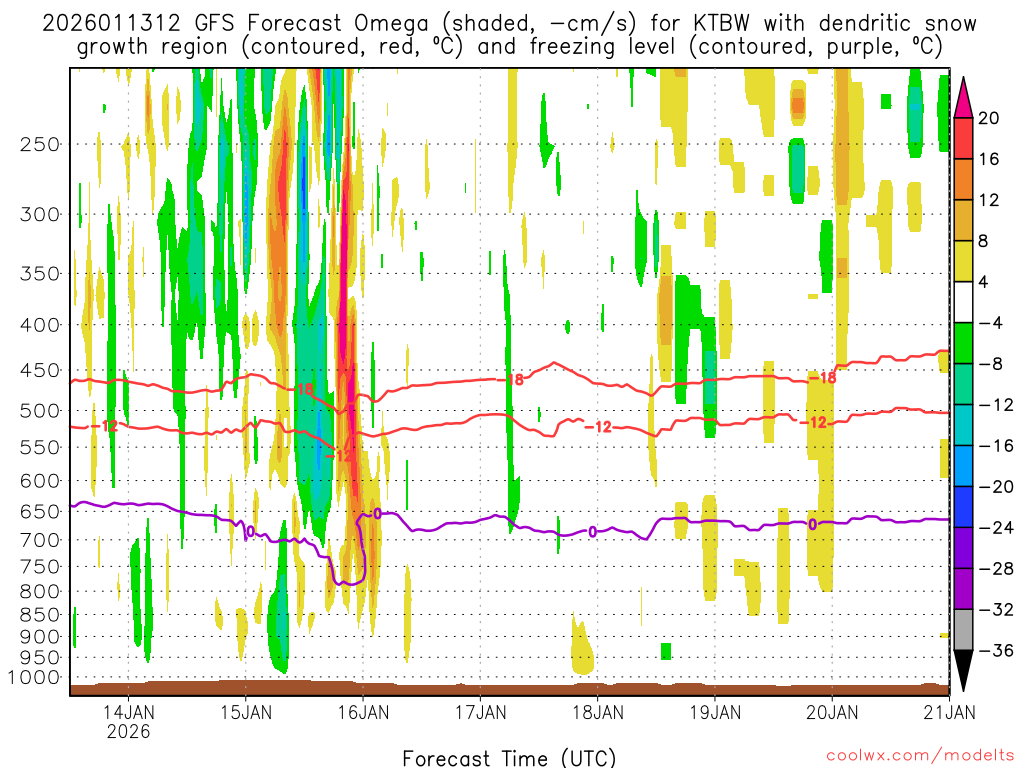Viewport: 1024px width, 768px height.
Task: Click the black downward arrow below colorbar
Action: 963,671
